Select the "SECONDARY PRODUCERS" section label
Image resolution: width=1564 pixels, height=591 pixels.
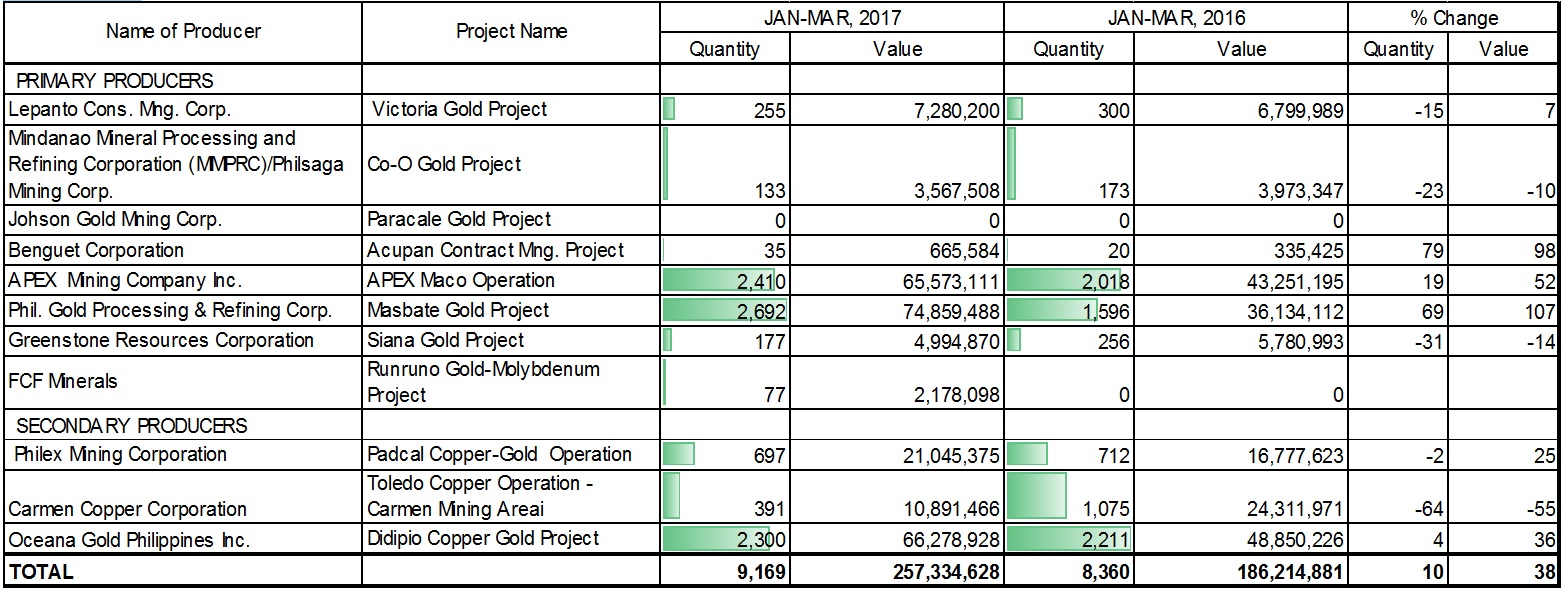[x=183, y=426]
